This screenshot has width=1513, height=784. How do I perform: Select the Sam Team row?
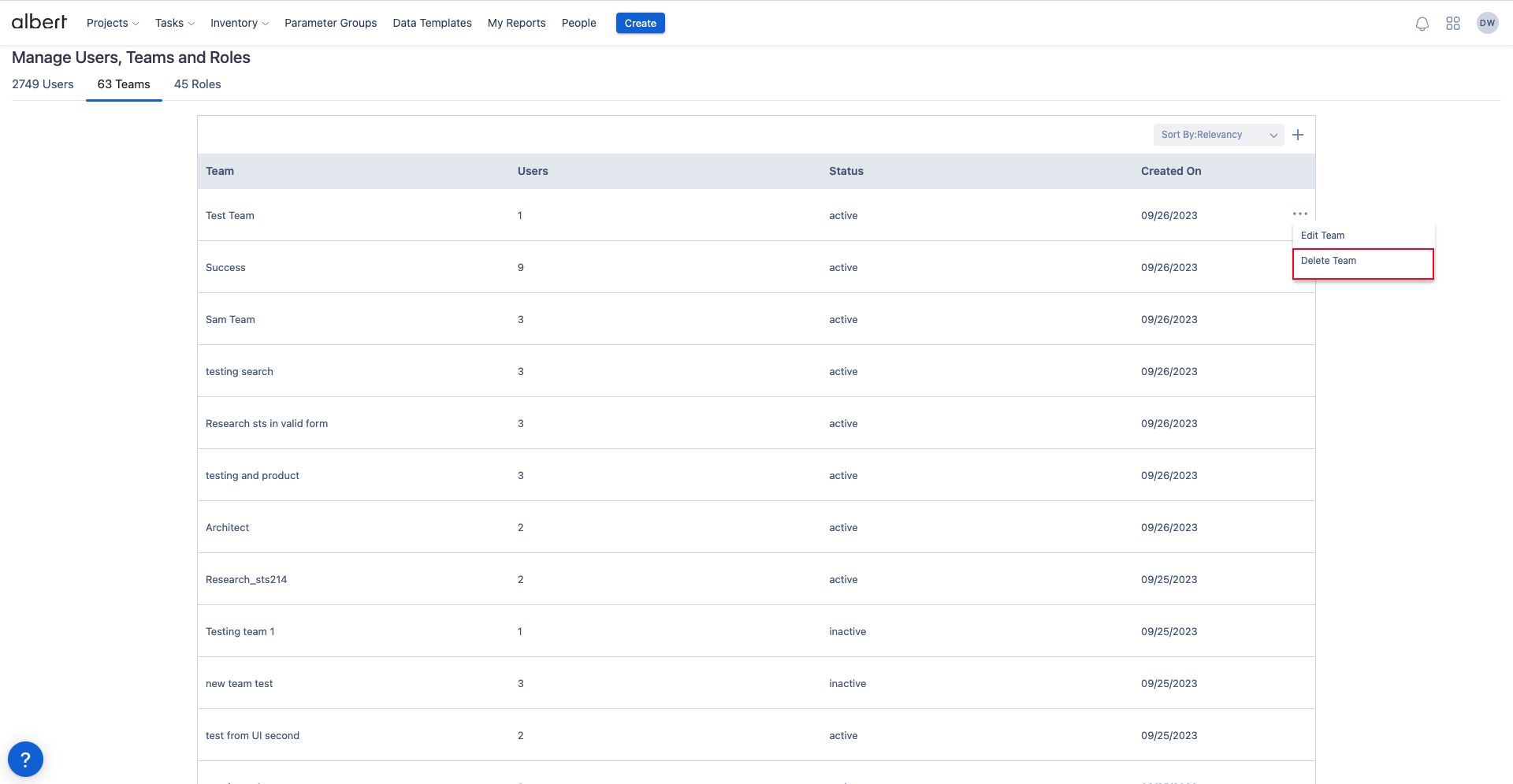click(x=230, y=319)
